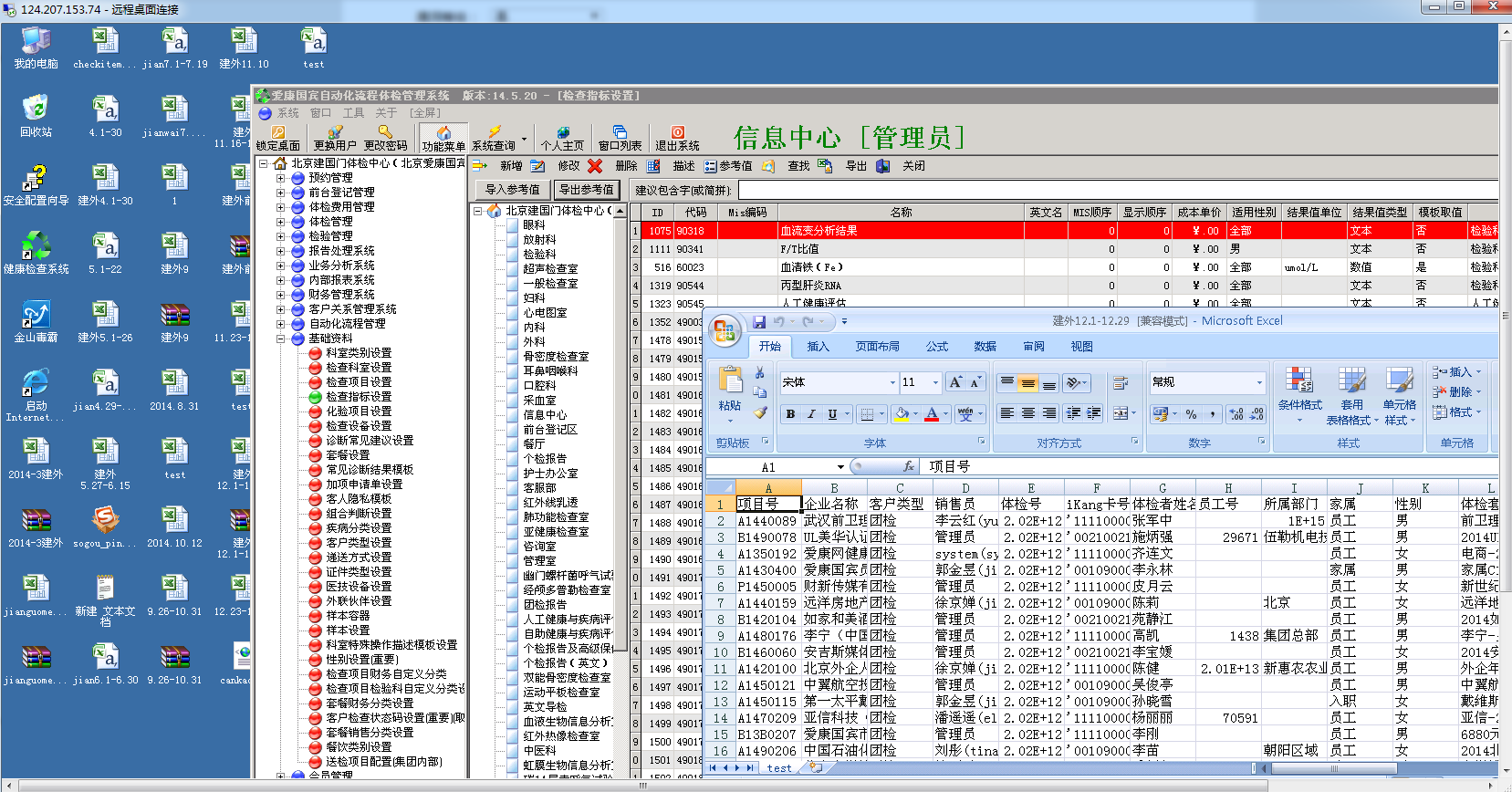Save the workbook using the floppy icon
Viewport: 1512px width, 792px height.
pyautogui.click(x=758, y=321)
